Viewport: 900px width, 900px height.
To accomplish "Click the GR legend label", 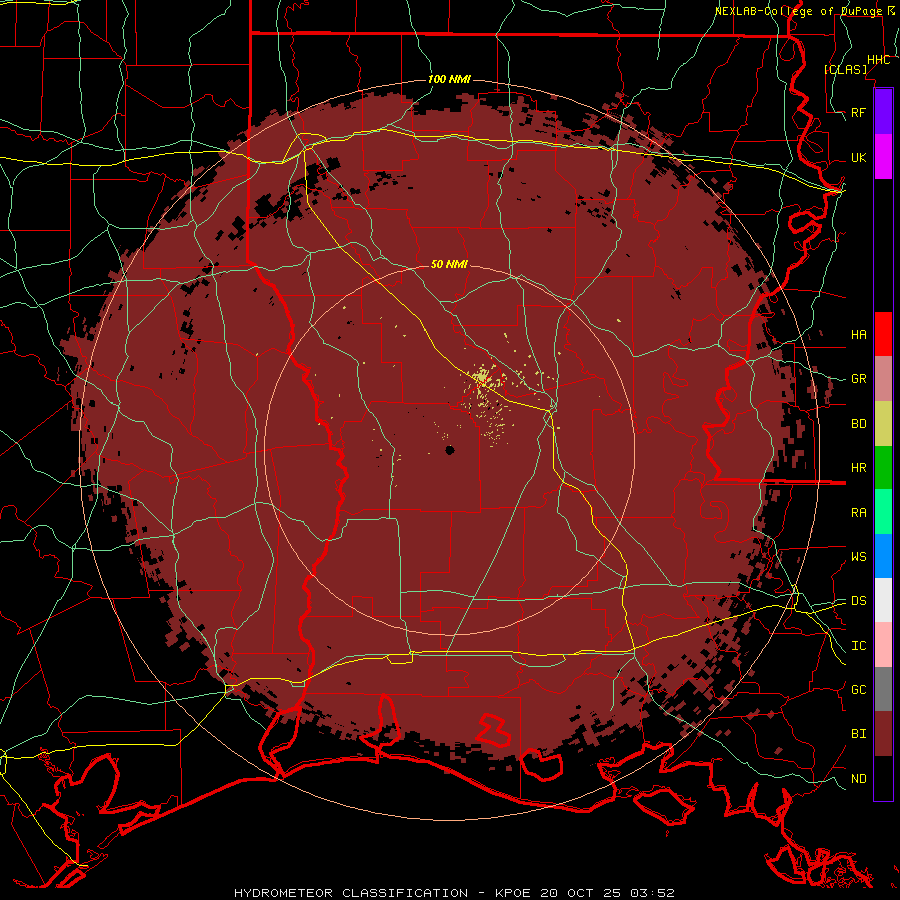I will [859, 379].
